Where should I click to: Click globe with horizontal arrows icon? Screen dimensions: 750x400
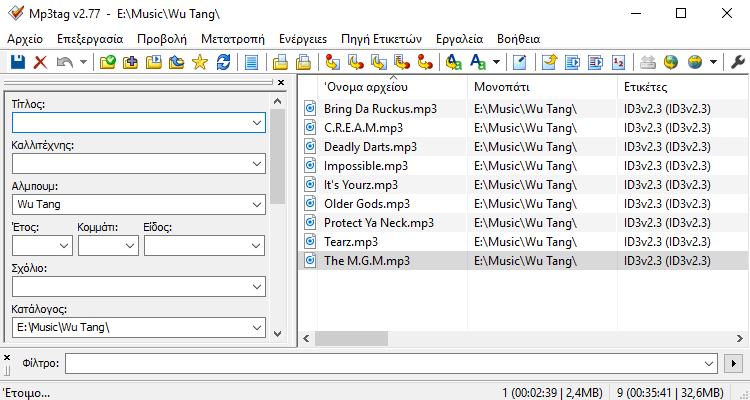tap(695, 62)
